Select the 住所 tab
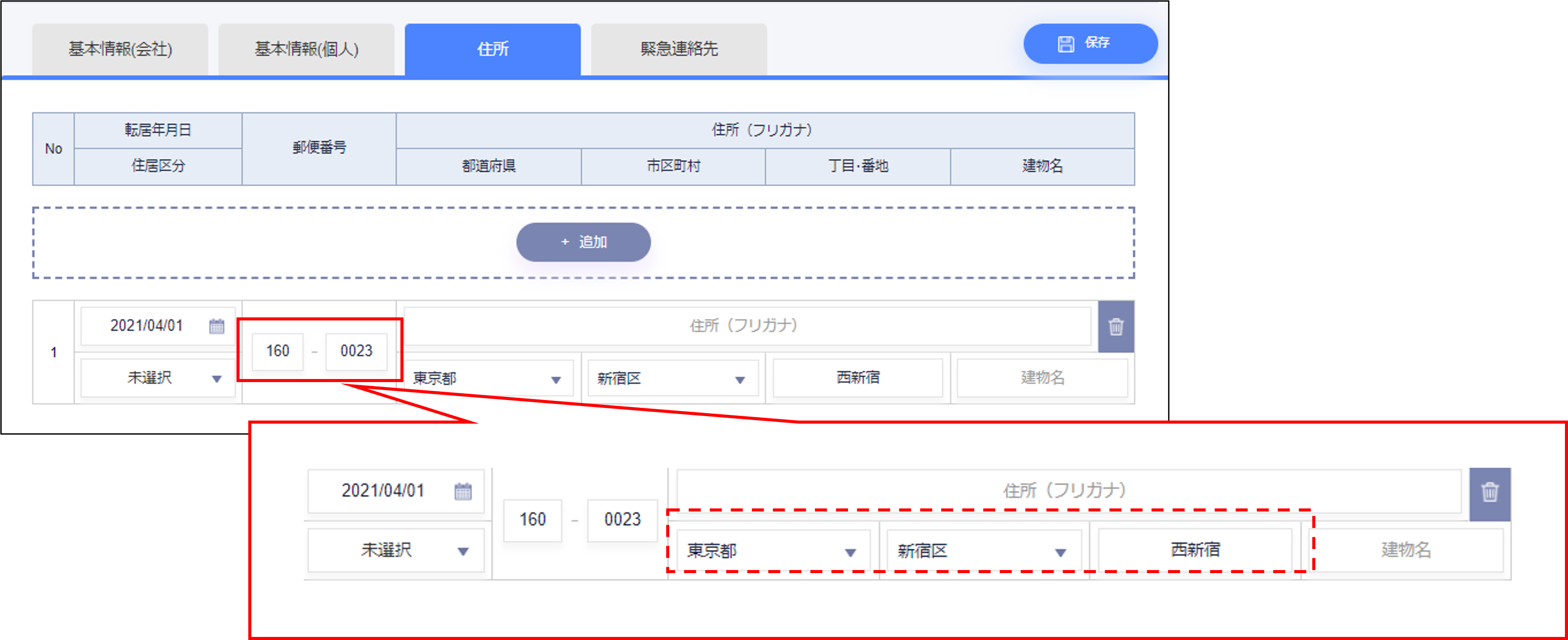This screenshot has width=1568, height=640. [493, 49]
